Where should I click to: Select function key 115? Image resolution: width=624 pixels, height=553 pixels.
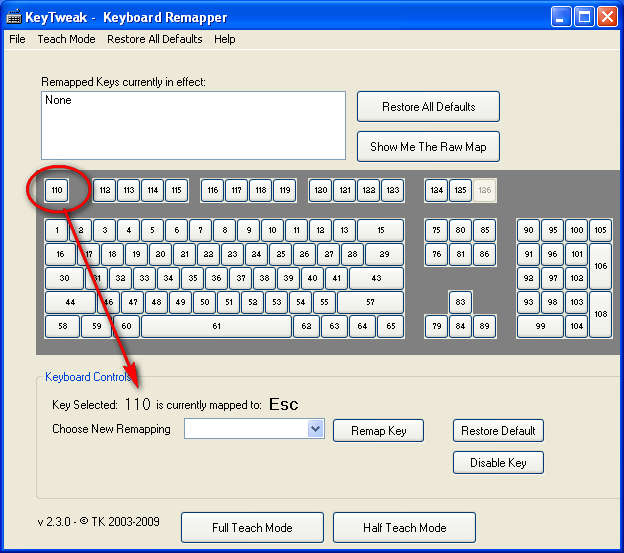click(176, 190)
